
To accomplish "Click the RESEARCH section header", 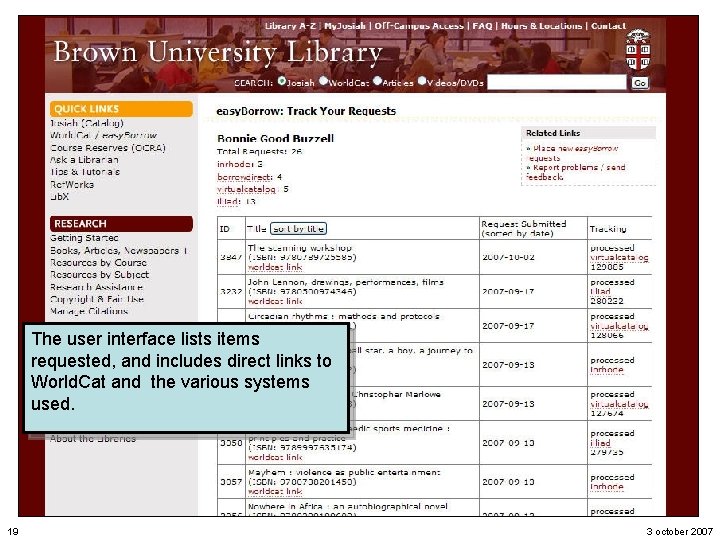I will pos(121,224).
